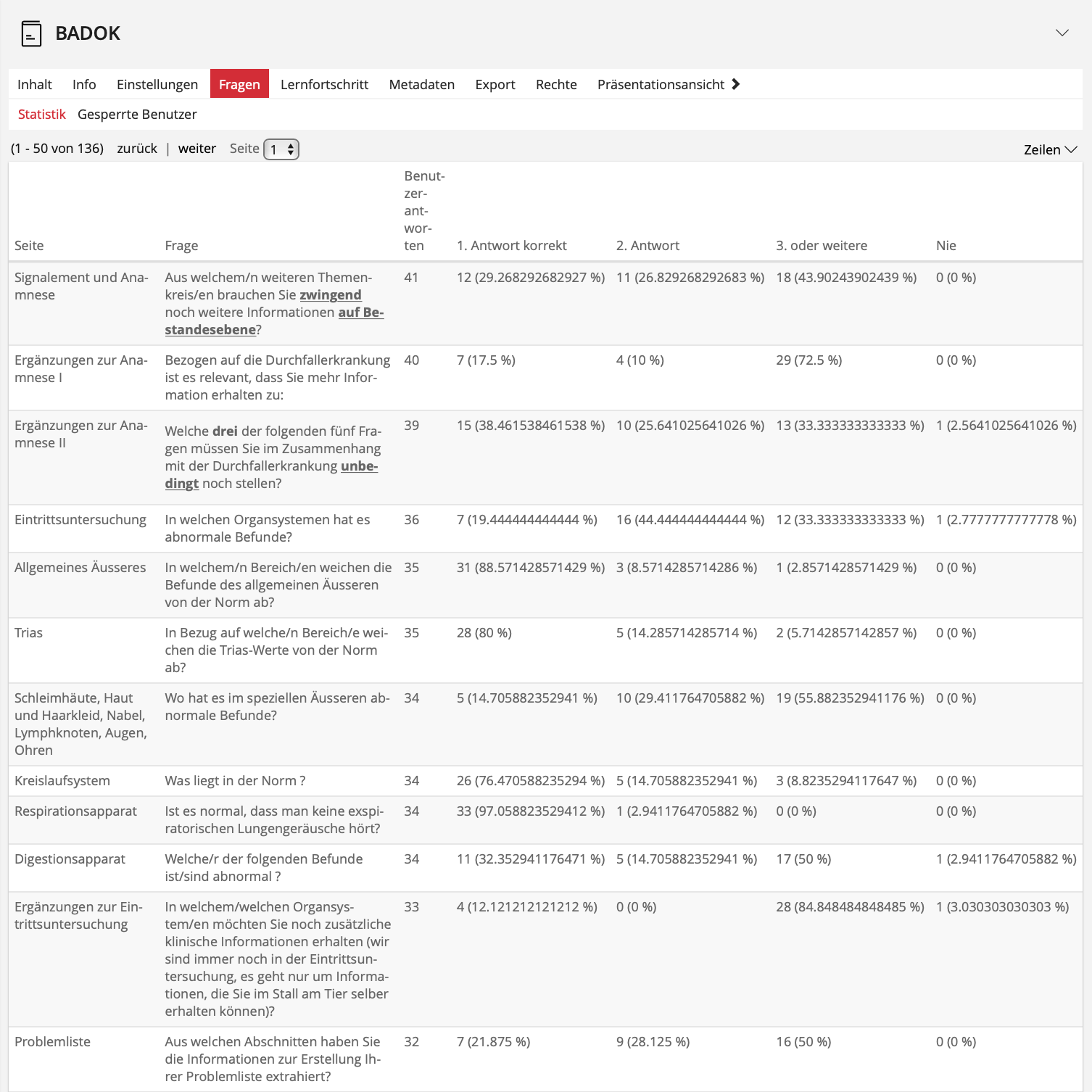Image resolution: width=1092 pixels, height=1092 pixels.
Task: Open the Export tab
Action: (x=495, y=84)
